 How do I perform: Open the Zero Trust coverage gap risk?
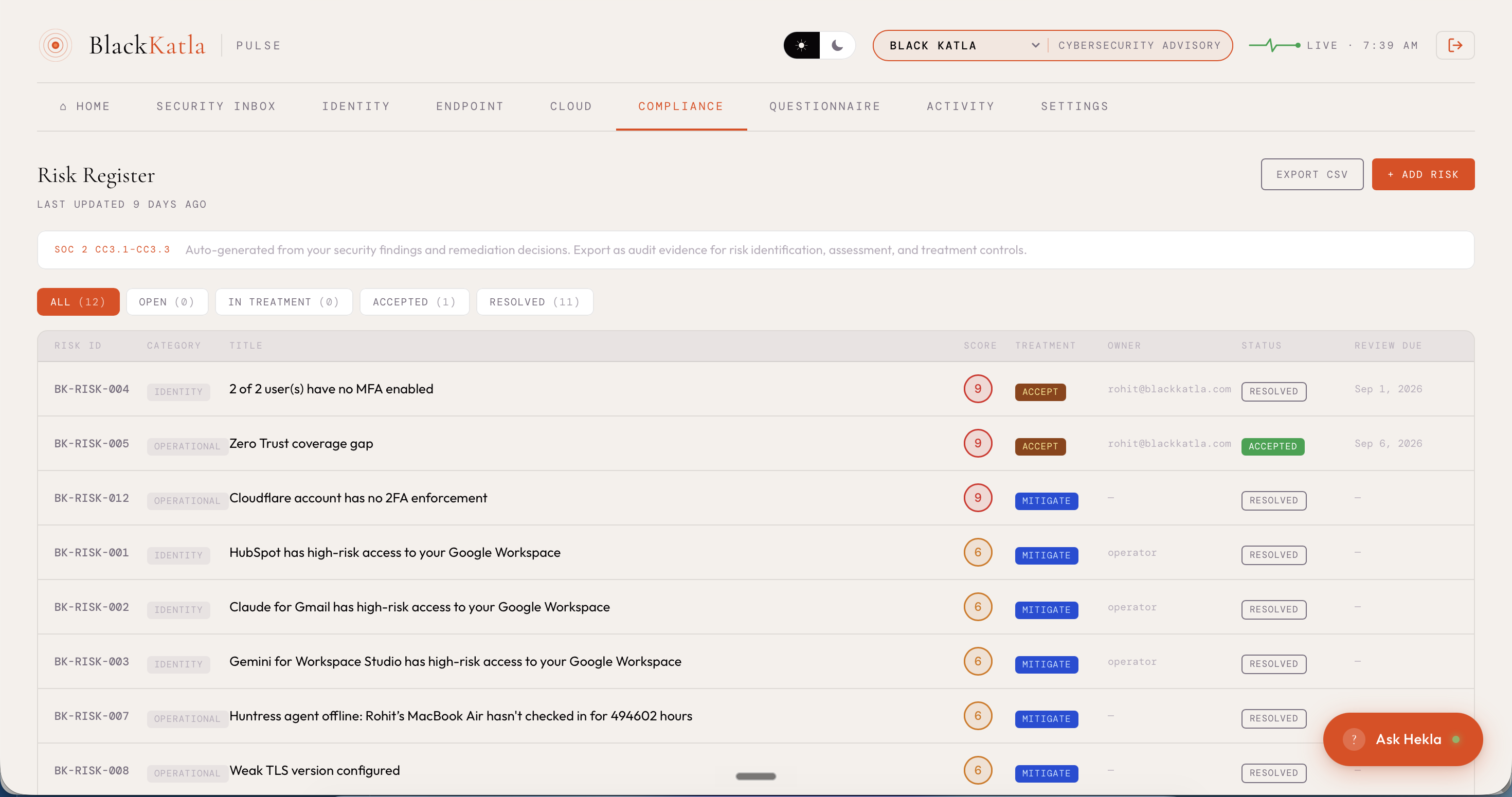pos(301,444)
